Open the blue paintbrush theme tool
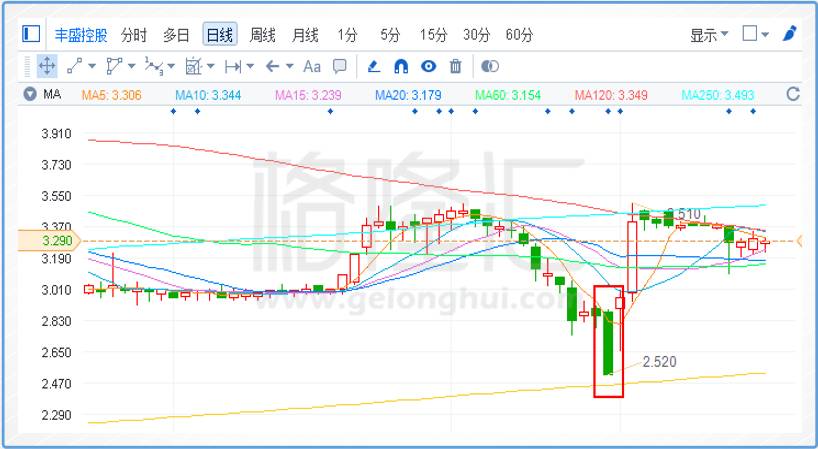The image size is (818, 449). coord(790,33)
